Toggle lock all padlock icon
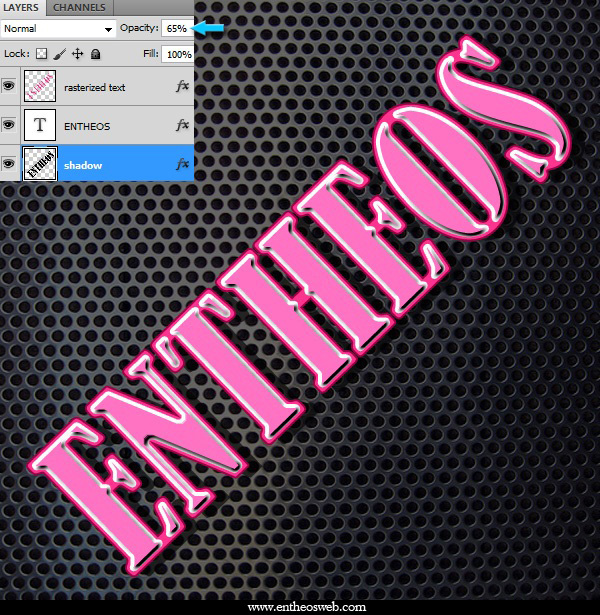 tap(95, 54)
